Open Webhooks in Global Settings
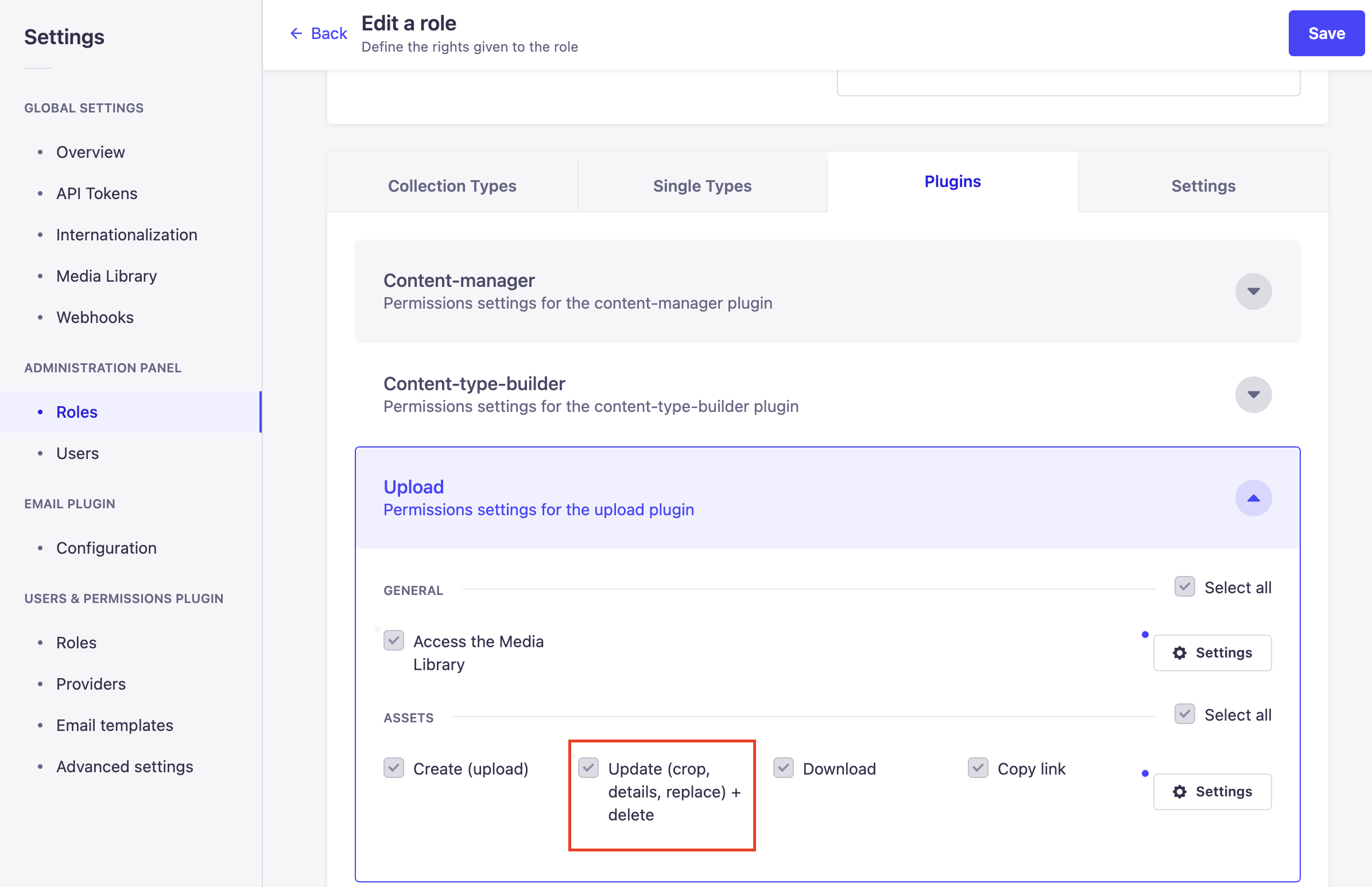 tap(95, 317)
